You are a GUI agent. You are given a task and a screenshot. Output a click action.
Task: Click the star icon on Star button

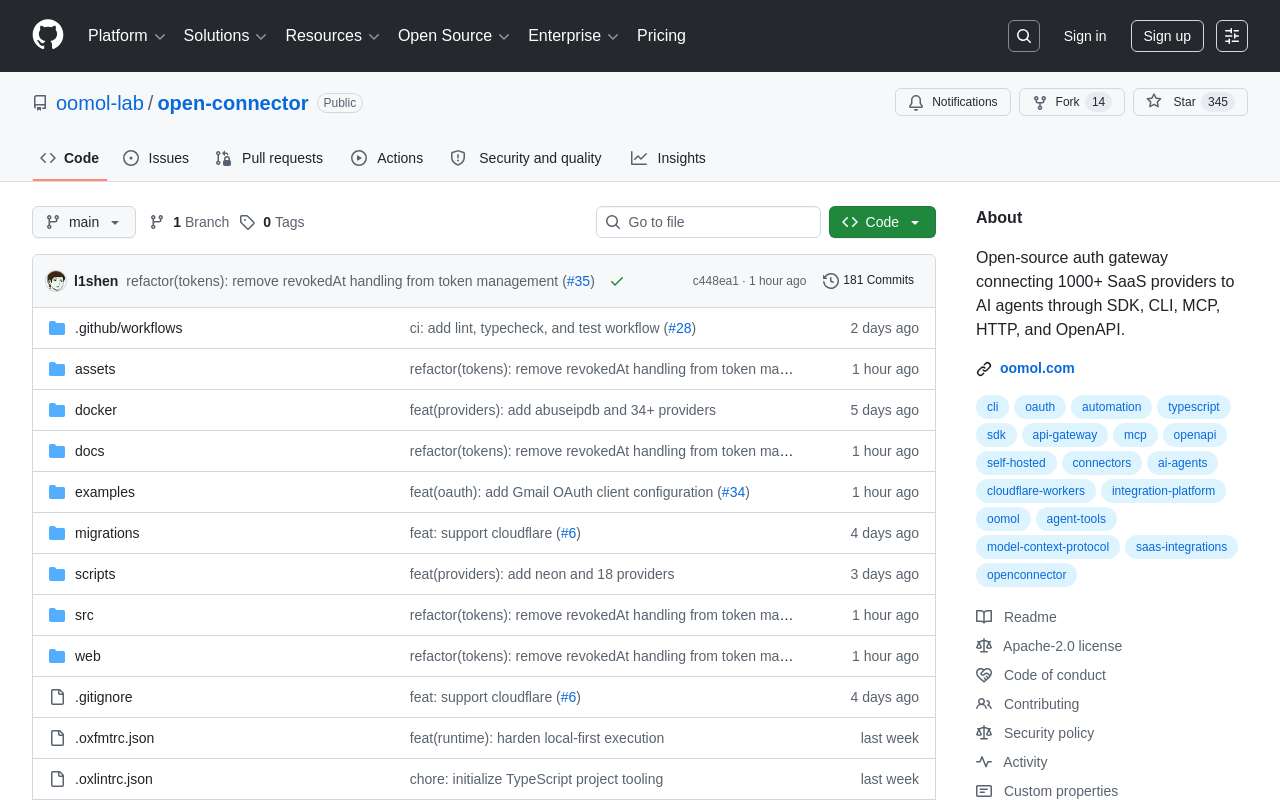[x=1154, y=101]
